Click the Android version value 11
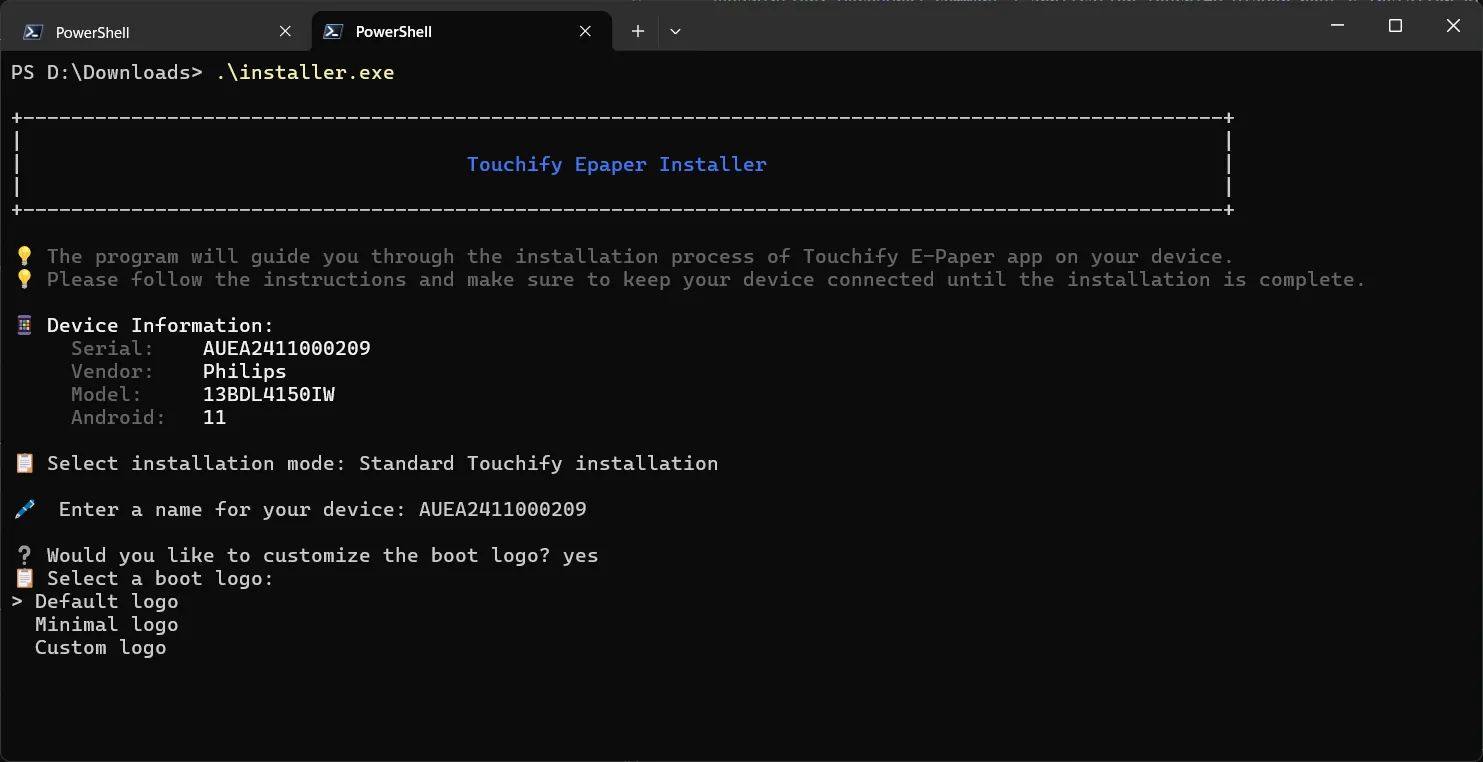 (x=215, y=418)
